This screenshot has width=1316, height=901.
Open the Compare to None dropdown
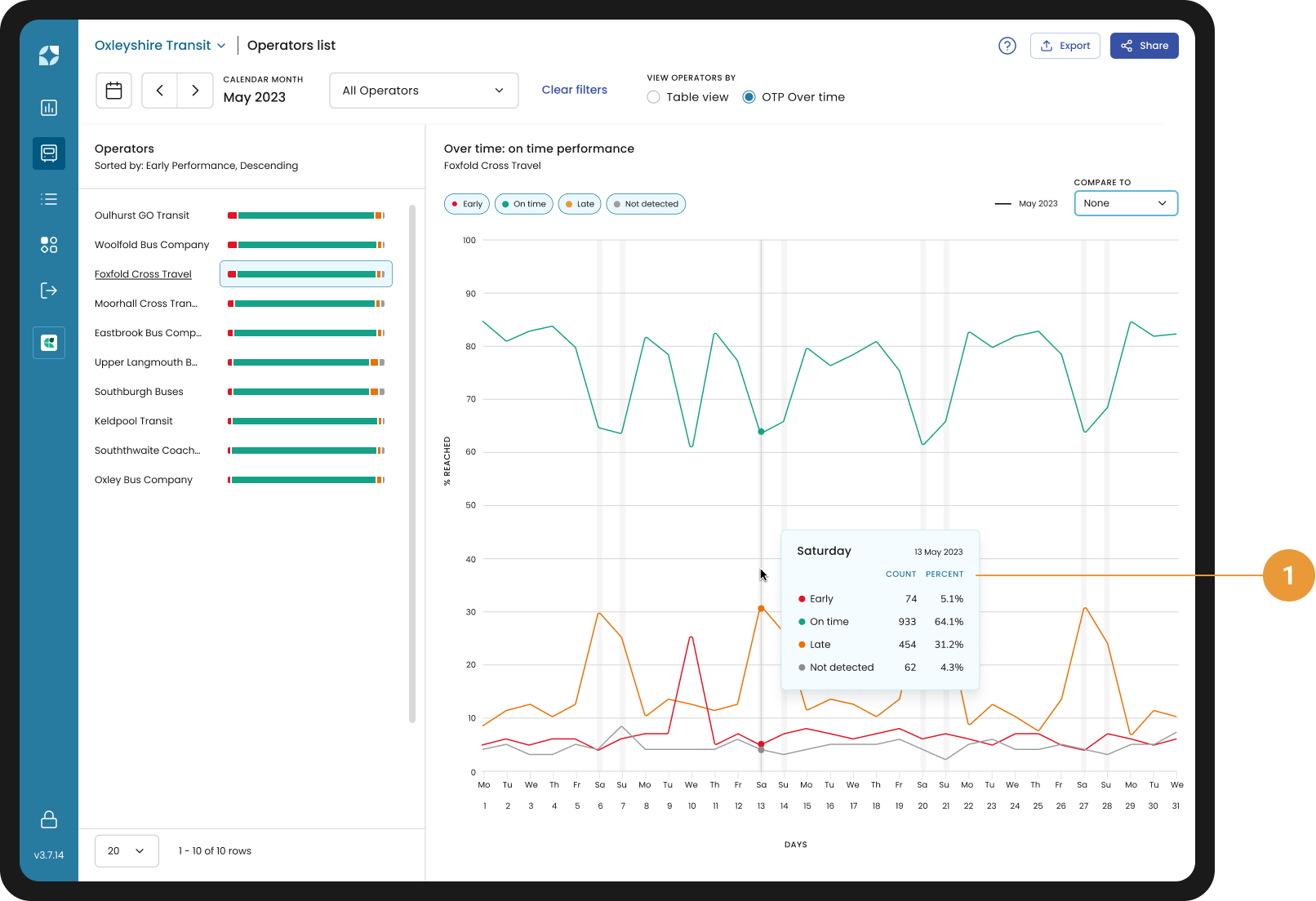click(x=1126, y=203)
